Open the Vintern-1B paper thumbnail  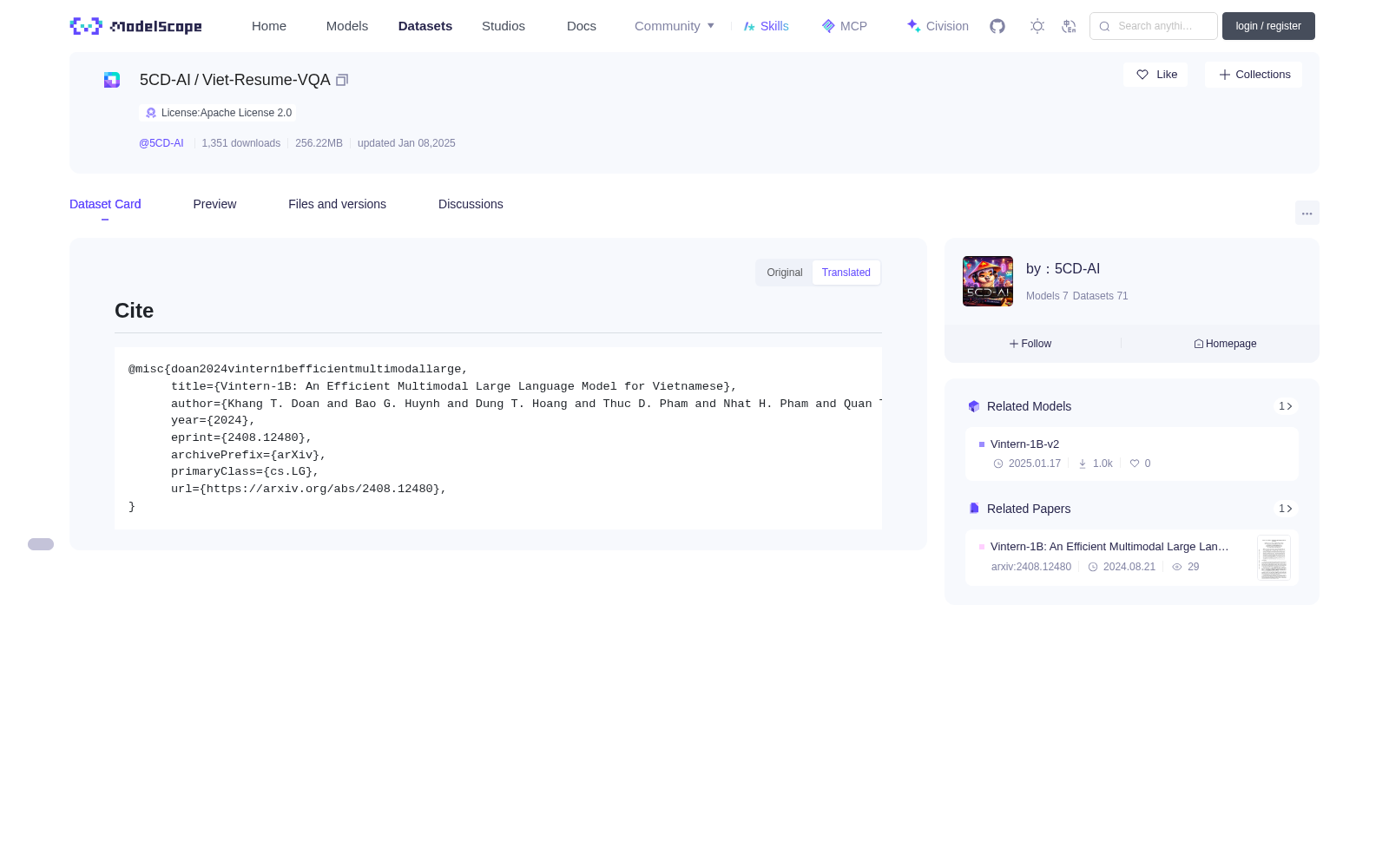[x=1274, y=558]
